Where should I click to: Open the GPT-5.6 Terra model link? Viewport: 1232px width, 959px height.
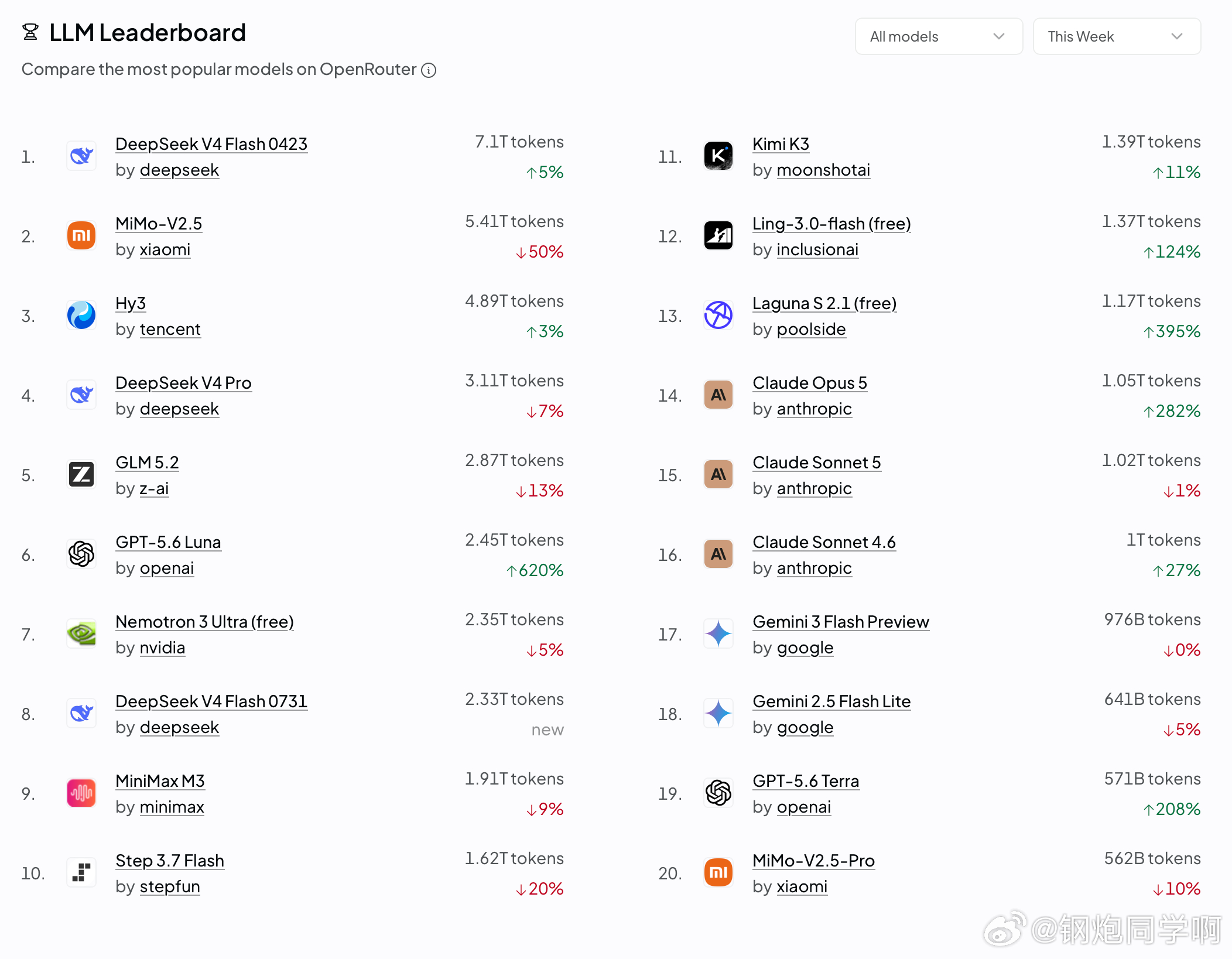click(806, 781)
